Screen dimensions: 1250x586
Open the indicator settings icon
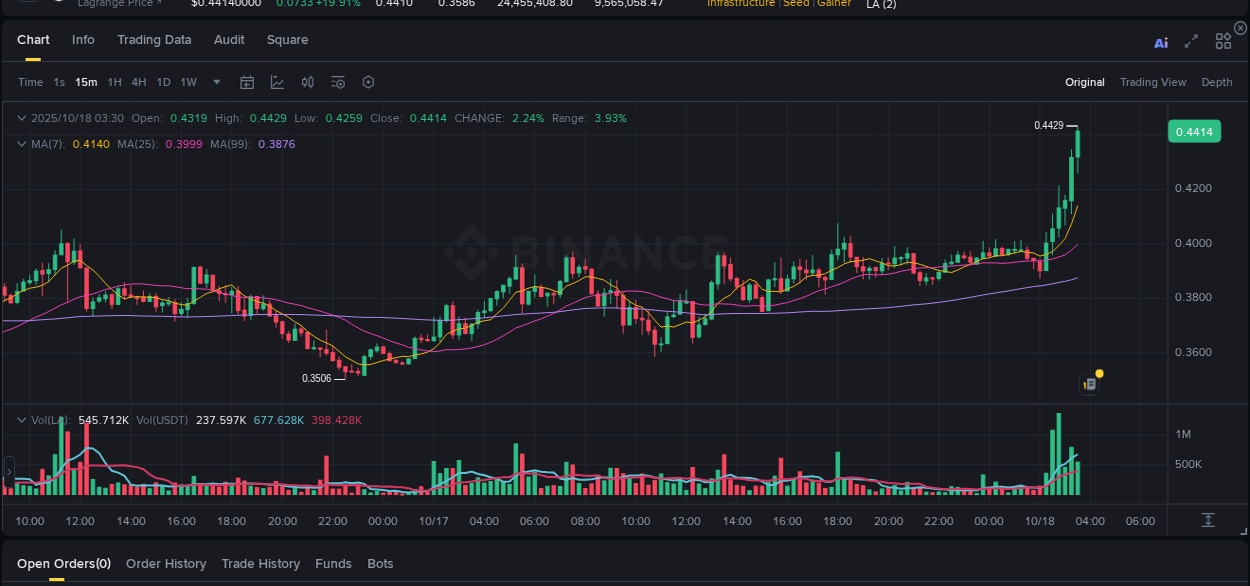click(338, 82)
